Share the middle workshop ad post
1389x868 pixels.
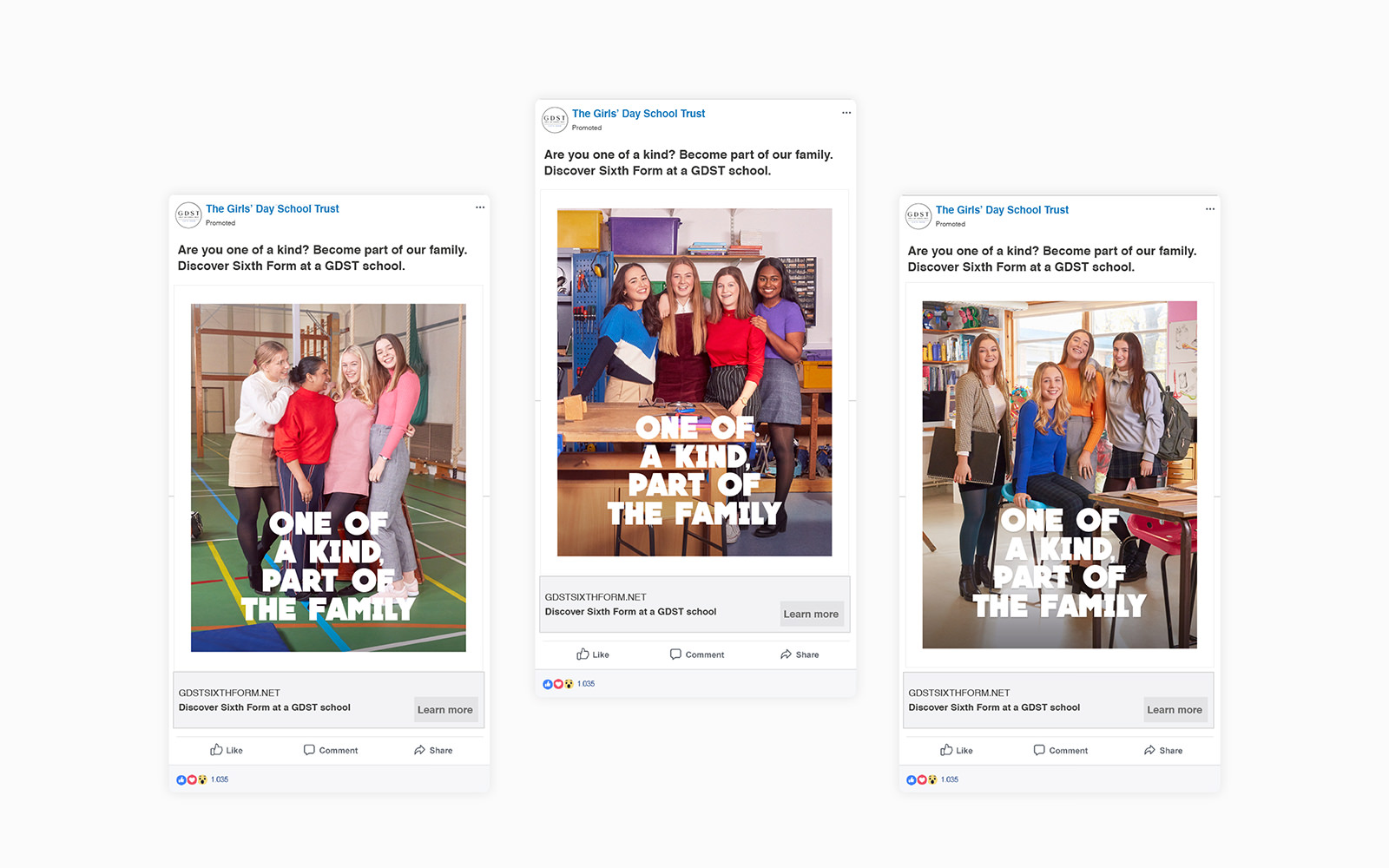coord(800,654)
